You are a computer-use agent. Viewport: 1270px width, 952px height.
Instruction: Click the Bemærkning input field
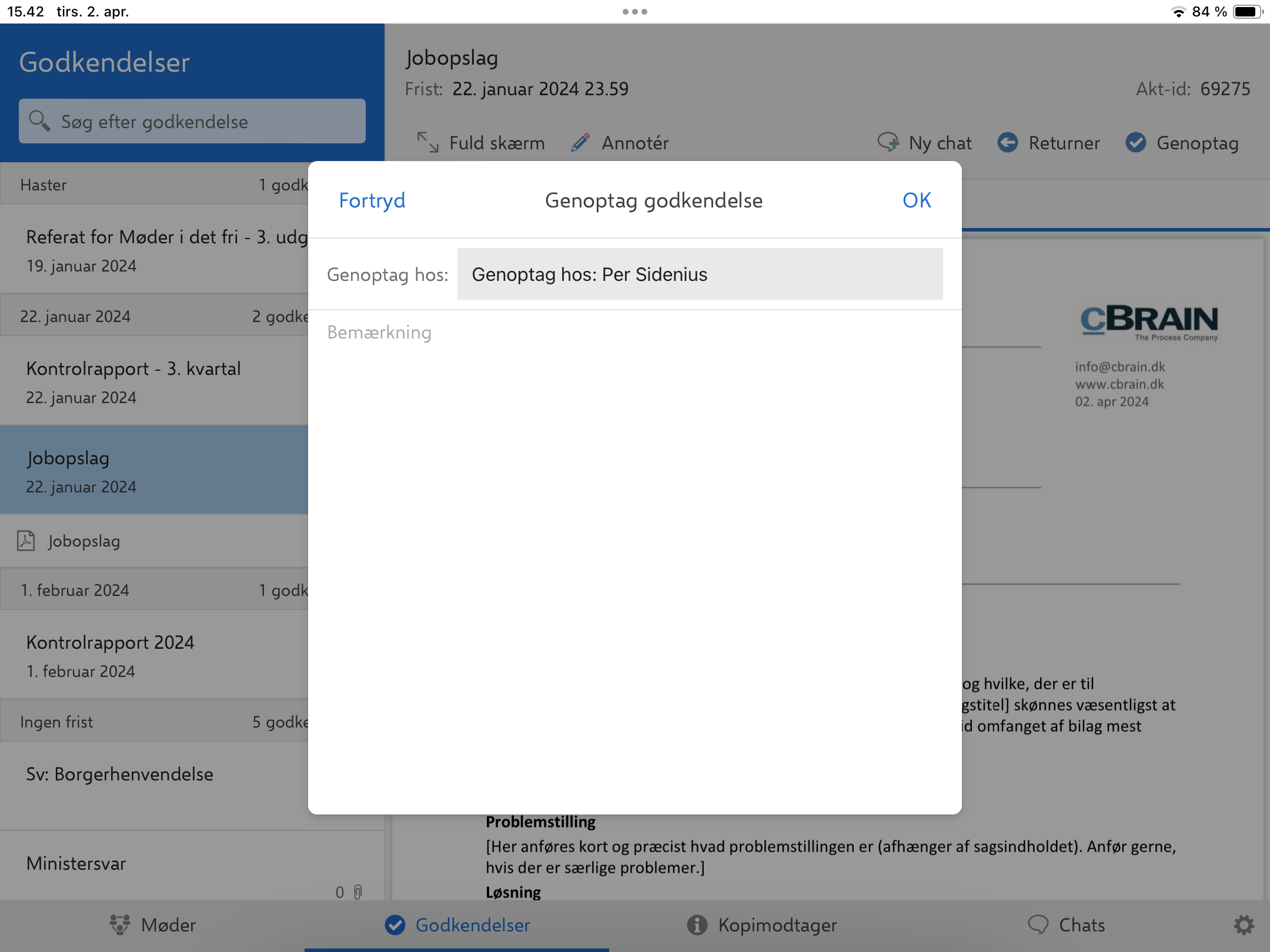[634, 332]
